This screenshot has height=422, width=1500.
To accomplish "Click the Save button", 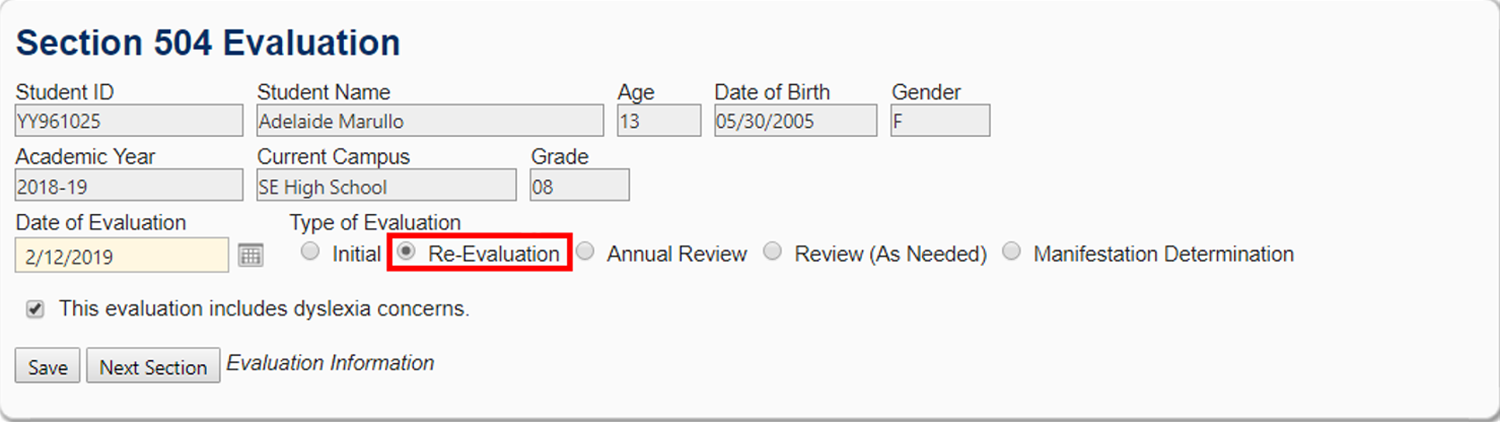I will [47, 367].
